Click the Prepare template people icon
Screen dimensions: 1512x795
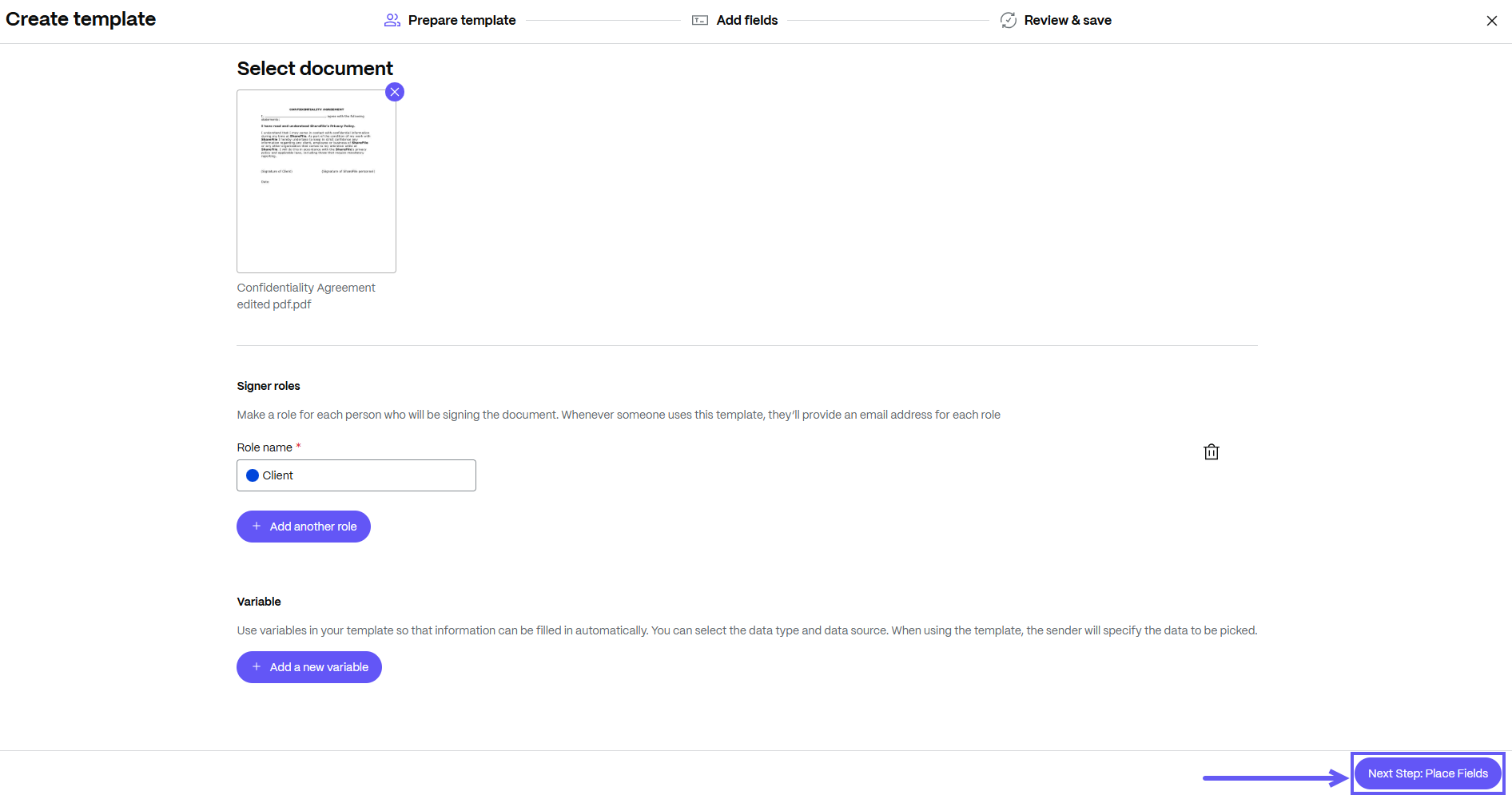(392, 20)
